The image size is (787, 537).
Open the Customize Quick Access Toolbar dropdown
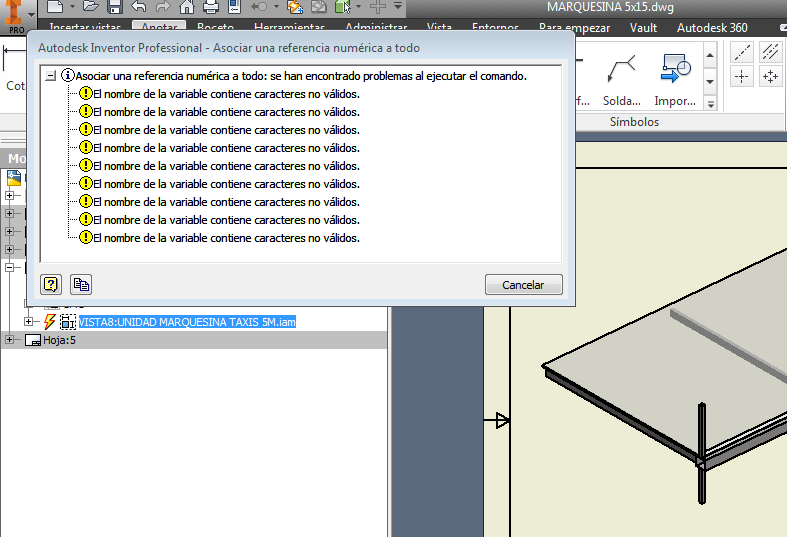point(398,6)
